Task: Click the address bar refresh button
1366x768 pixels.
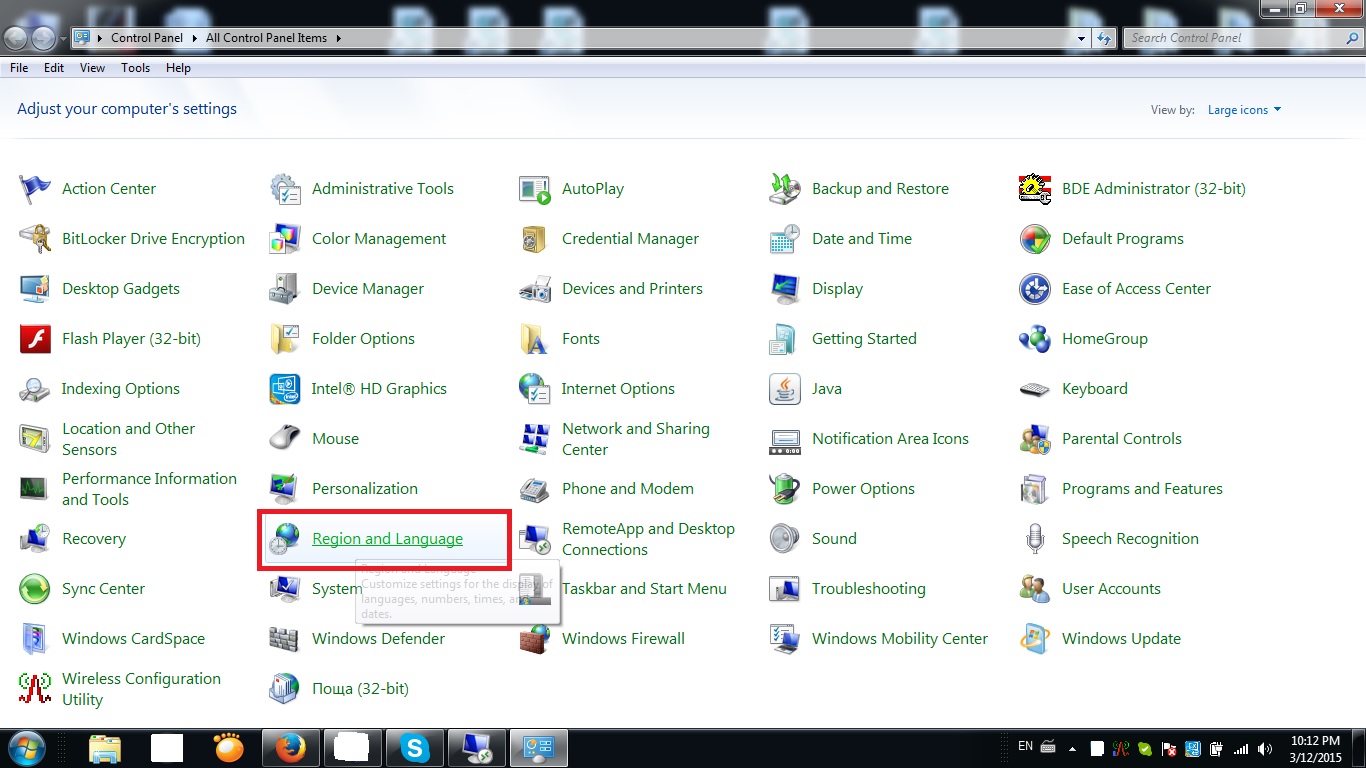Action: tap(1104, 38)
